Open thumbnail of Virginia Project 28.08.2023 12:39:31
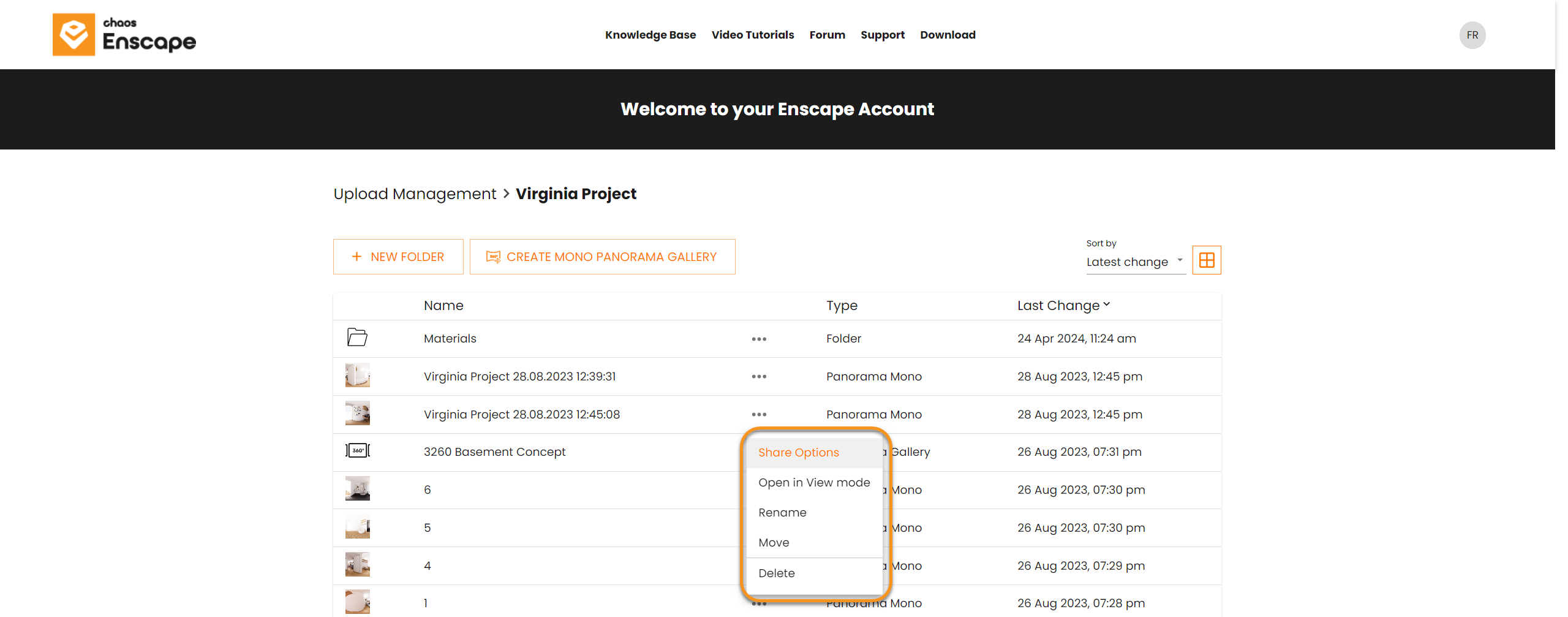The width and height of the screenshot is (1568, 617). (x=358, y=376)
